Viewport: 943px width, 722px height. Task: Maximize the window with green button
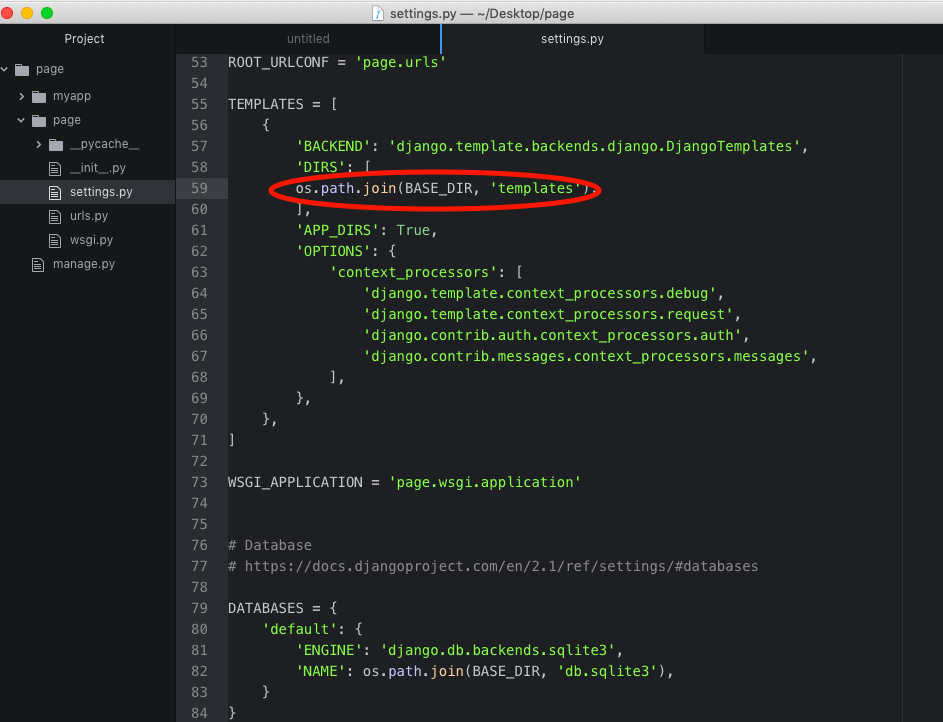[x=47, y=13]
